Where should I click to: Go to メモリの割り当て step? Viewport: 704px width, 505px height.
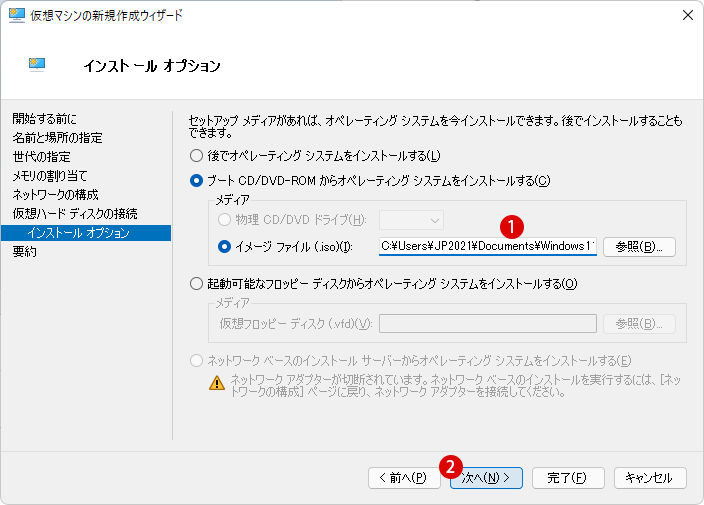click(x=50, y=176)
